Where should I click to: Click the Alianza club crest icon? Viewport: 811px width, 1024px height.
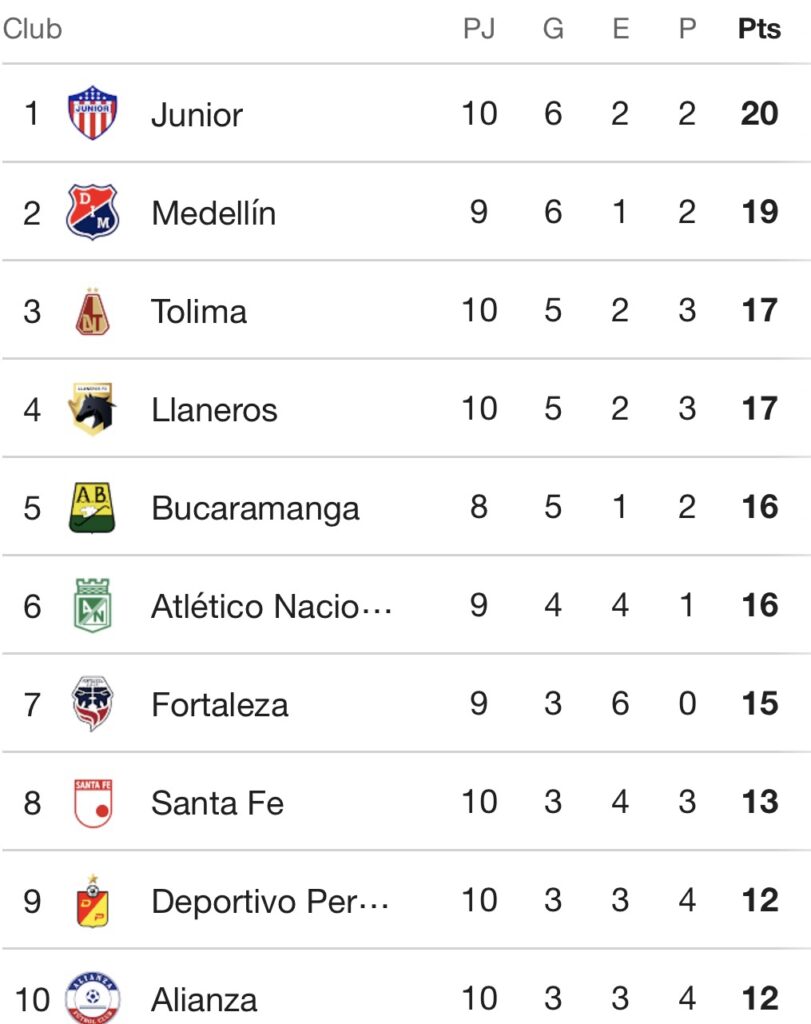click(92, 997)
